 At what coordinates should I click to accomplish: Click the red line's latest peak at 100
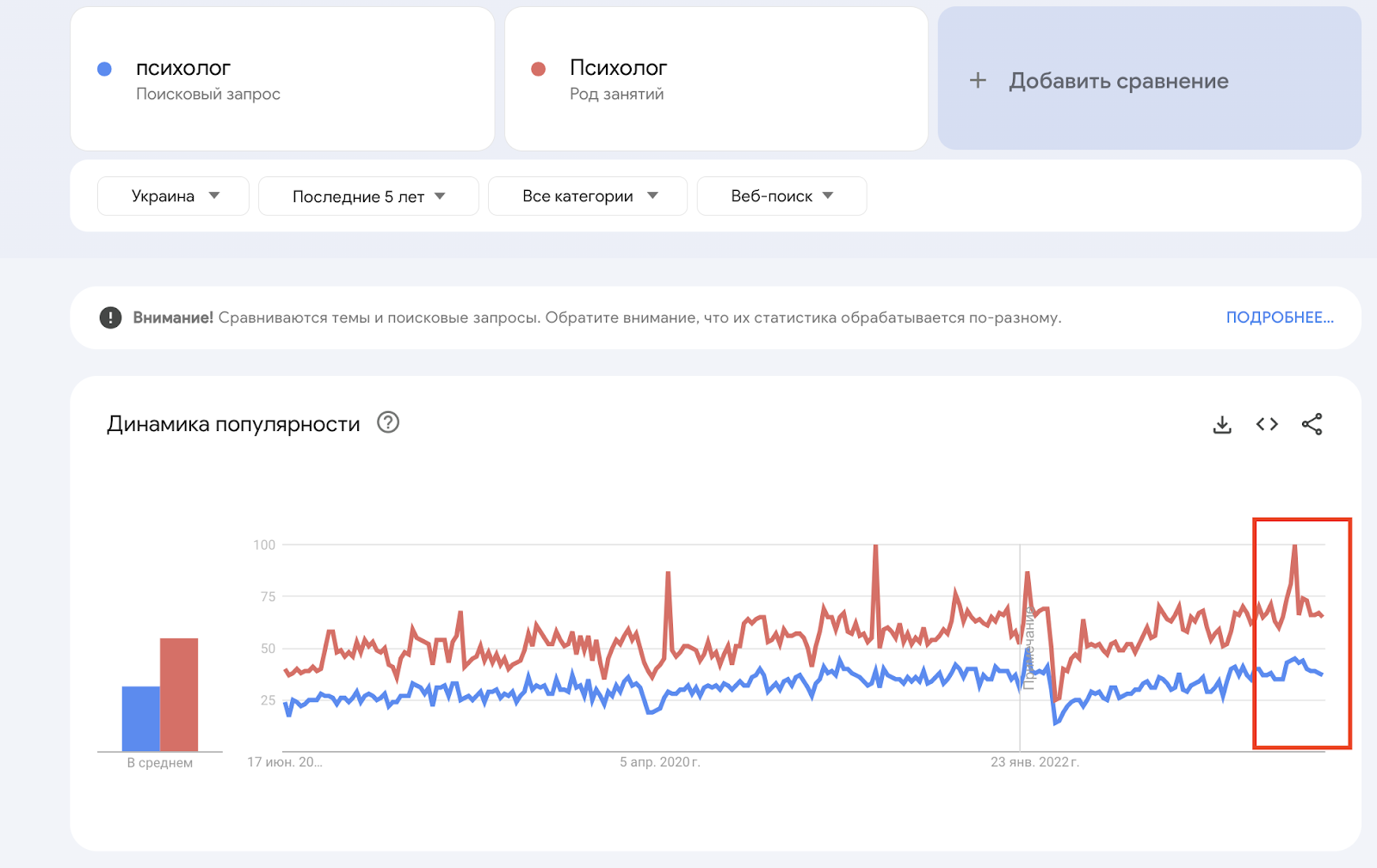(1294, 546)
